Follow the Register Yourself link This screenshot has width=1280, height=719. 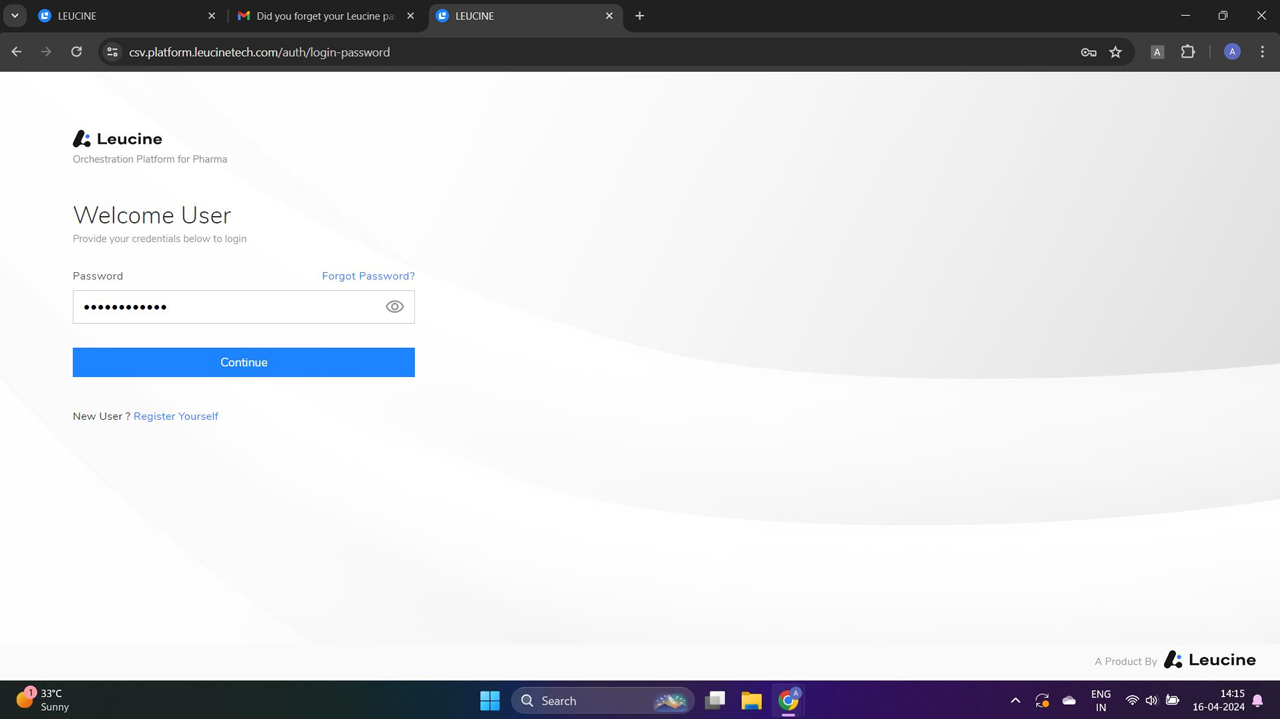click(176, 416)
